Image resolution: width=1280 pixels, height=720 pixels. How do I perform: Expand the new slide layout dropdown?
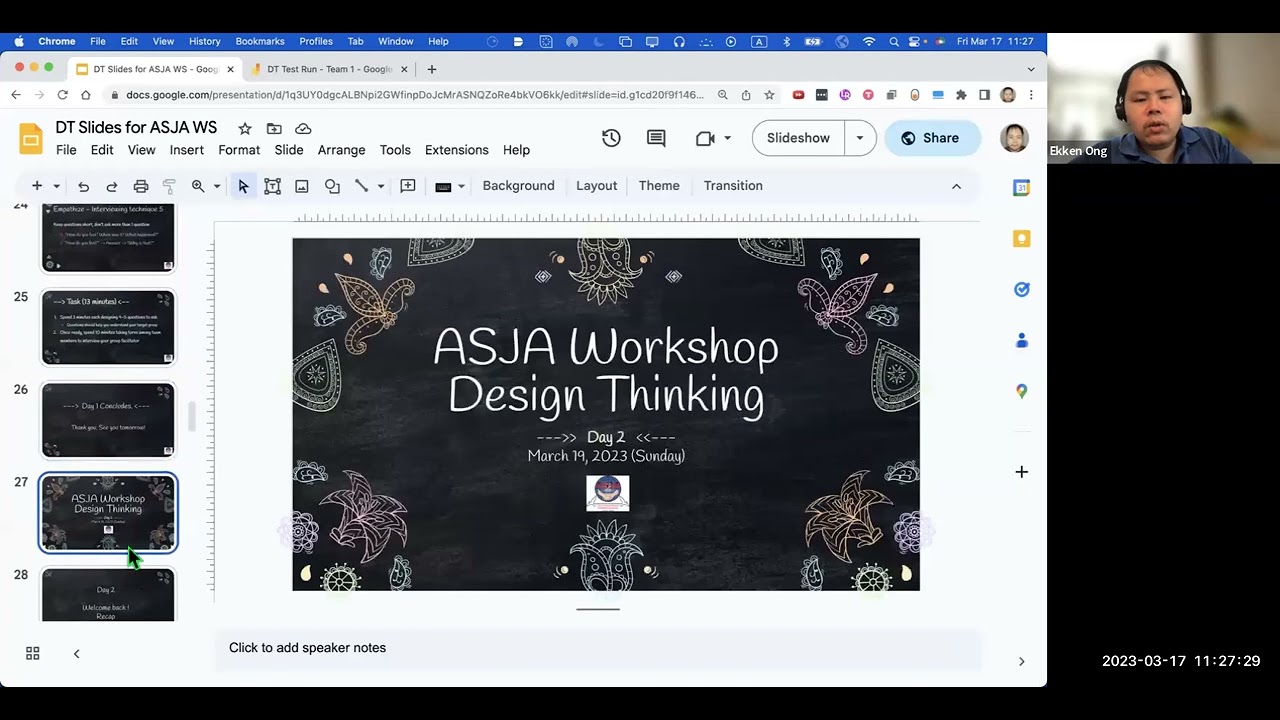56,186
